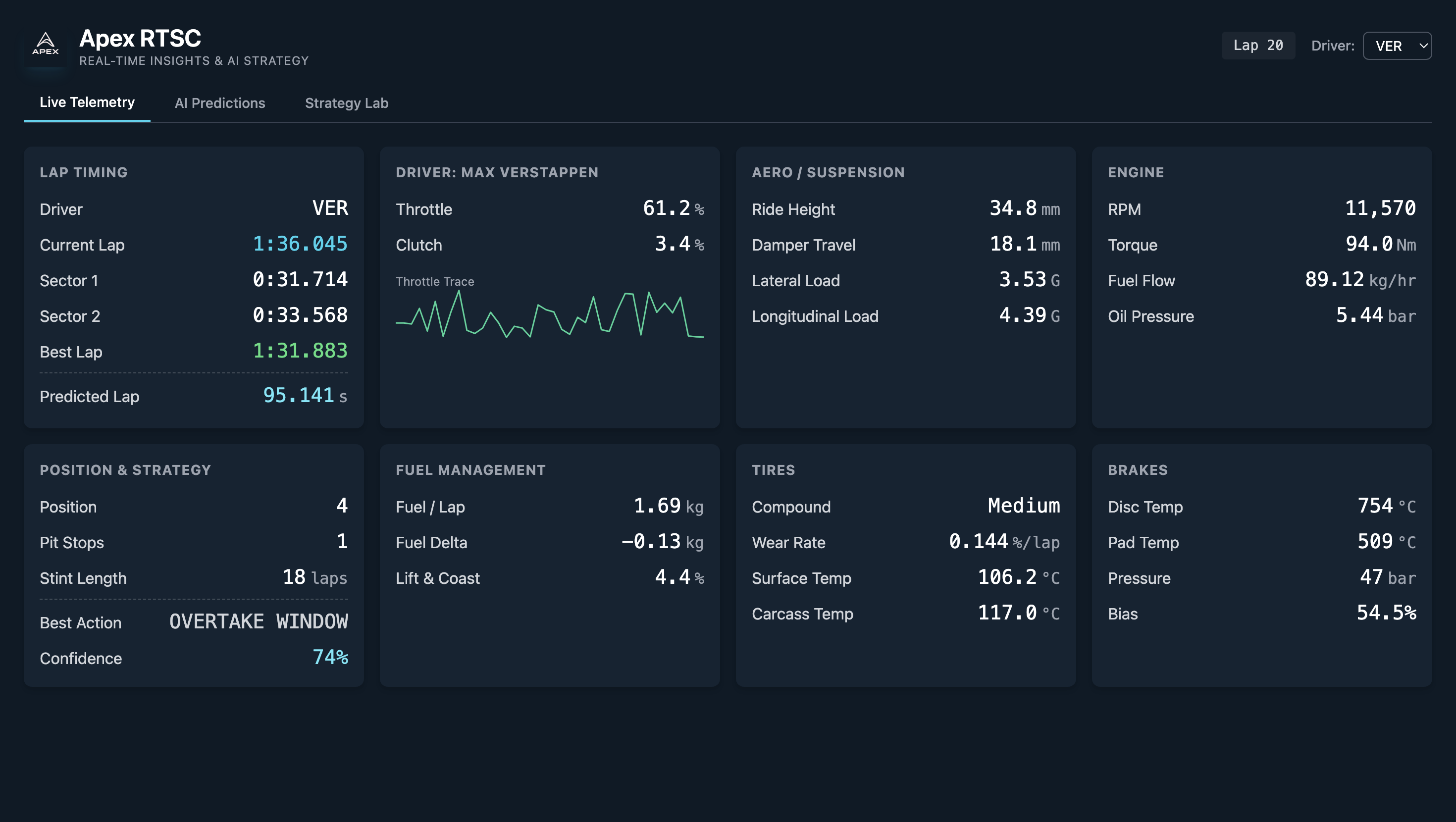Open the Strategy Lab tab
The image size is (1456, 822).
[x=347, y=103]
